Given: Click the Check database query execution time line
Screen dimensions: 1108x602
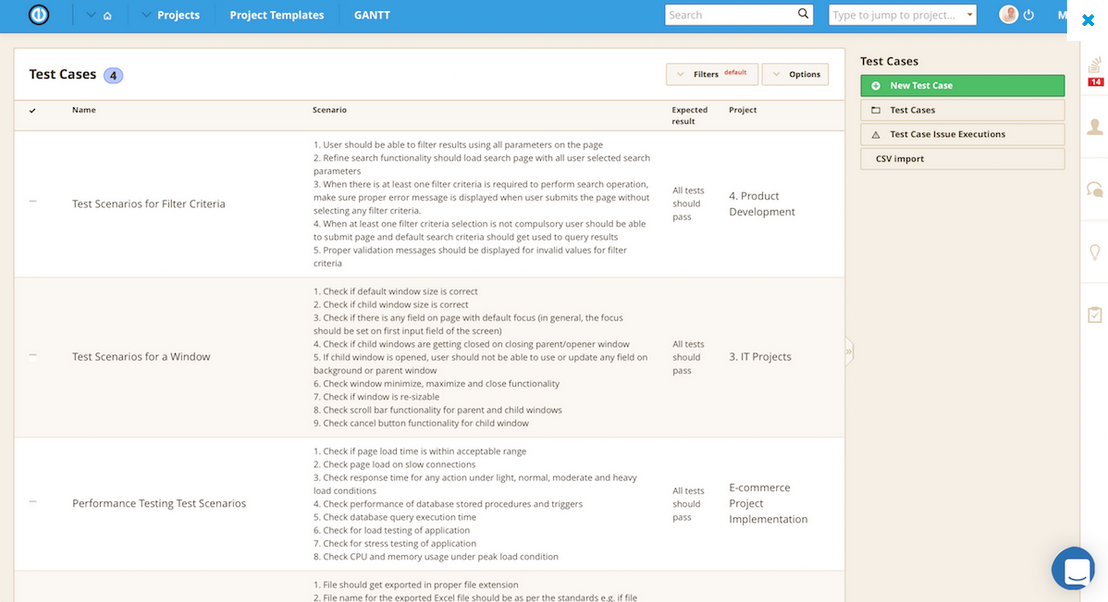Looking at the screenshot, I should click(x=395, y=517).
